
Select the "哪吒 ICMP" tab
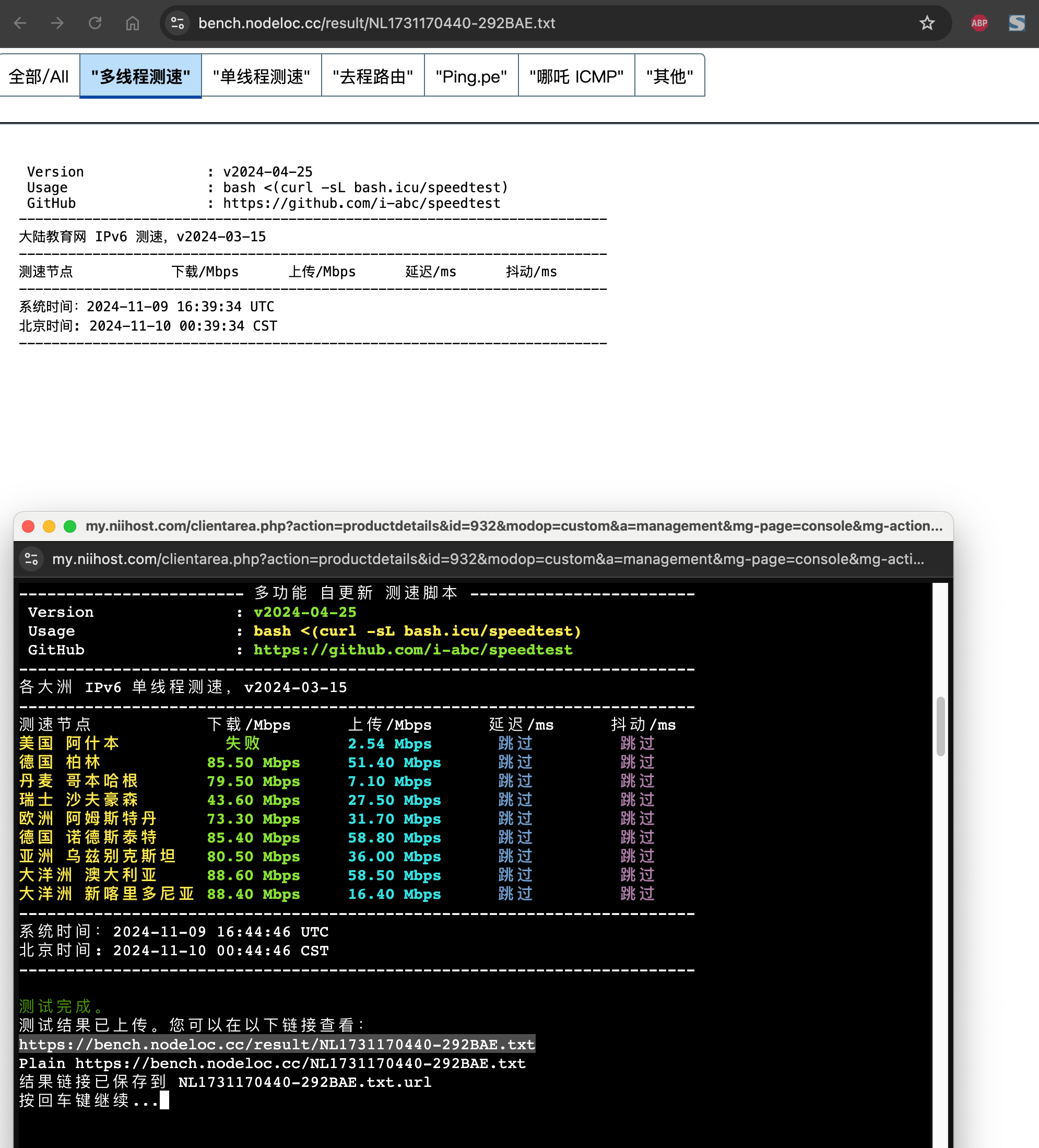[577, 76]
